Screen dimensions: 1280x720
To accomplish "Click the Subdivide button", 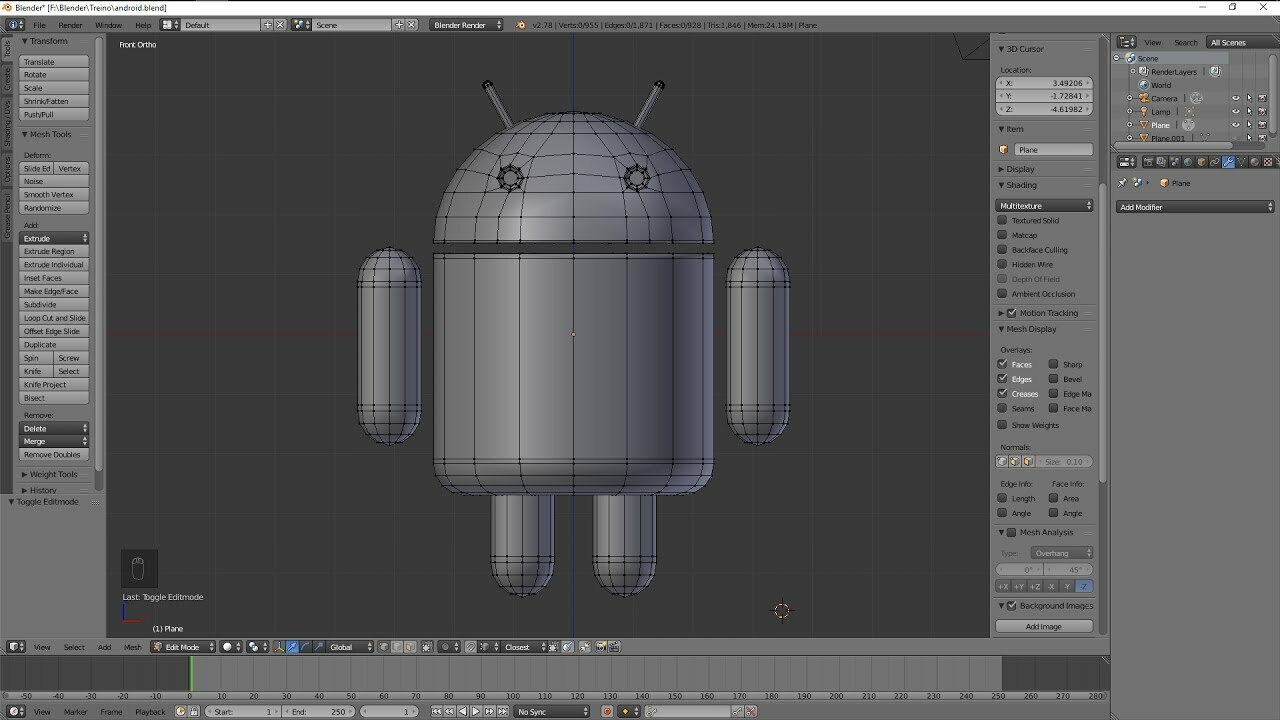I will pyautogui.click(x=55, y=305).
